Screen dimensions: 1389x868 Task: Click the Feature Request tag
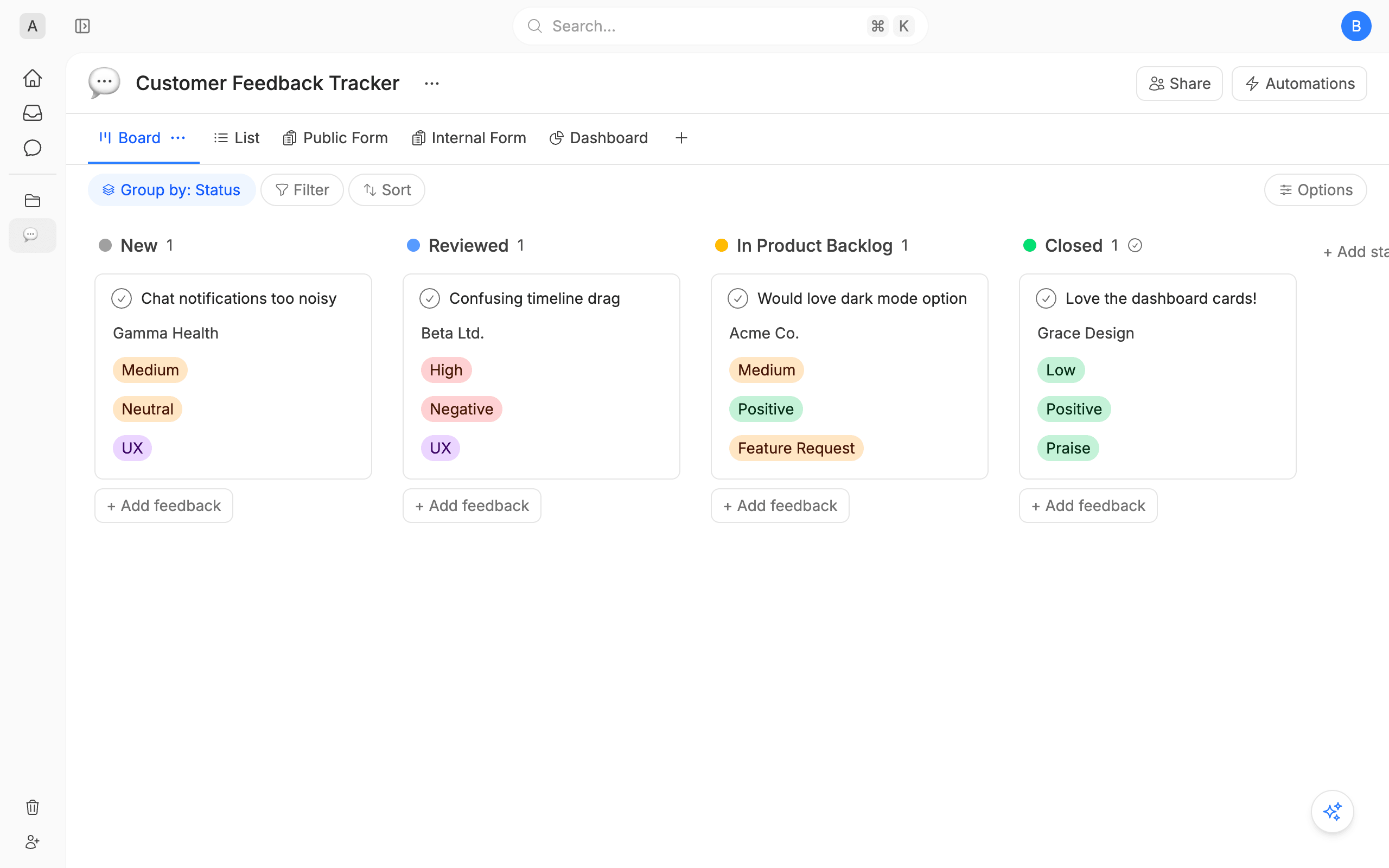click(796, 448)
